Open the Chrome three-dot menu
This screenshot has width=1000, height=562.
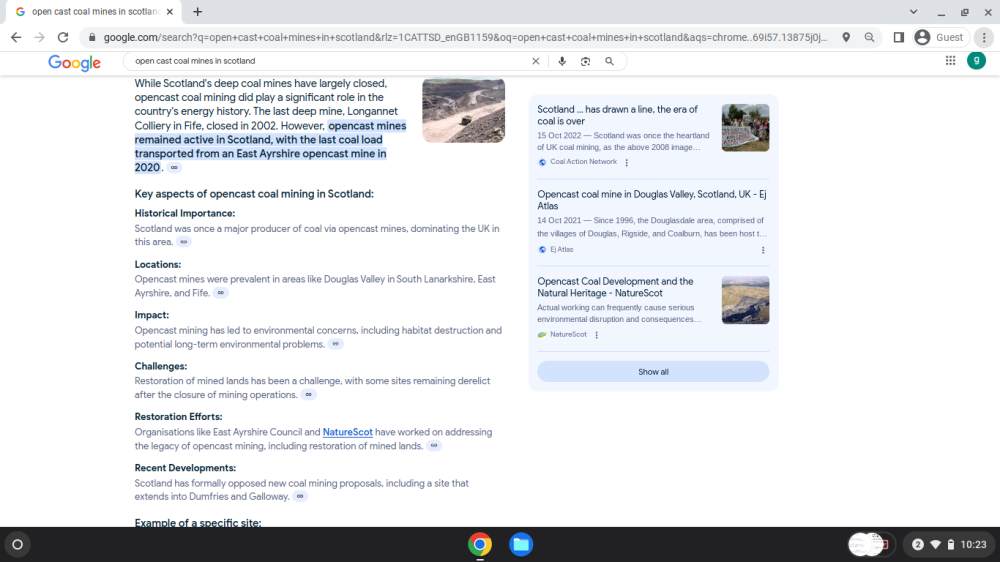click(x=984, y=38)
